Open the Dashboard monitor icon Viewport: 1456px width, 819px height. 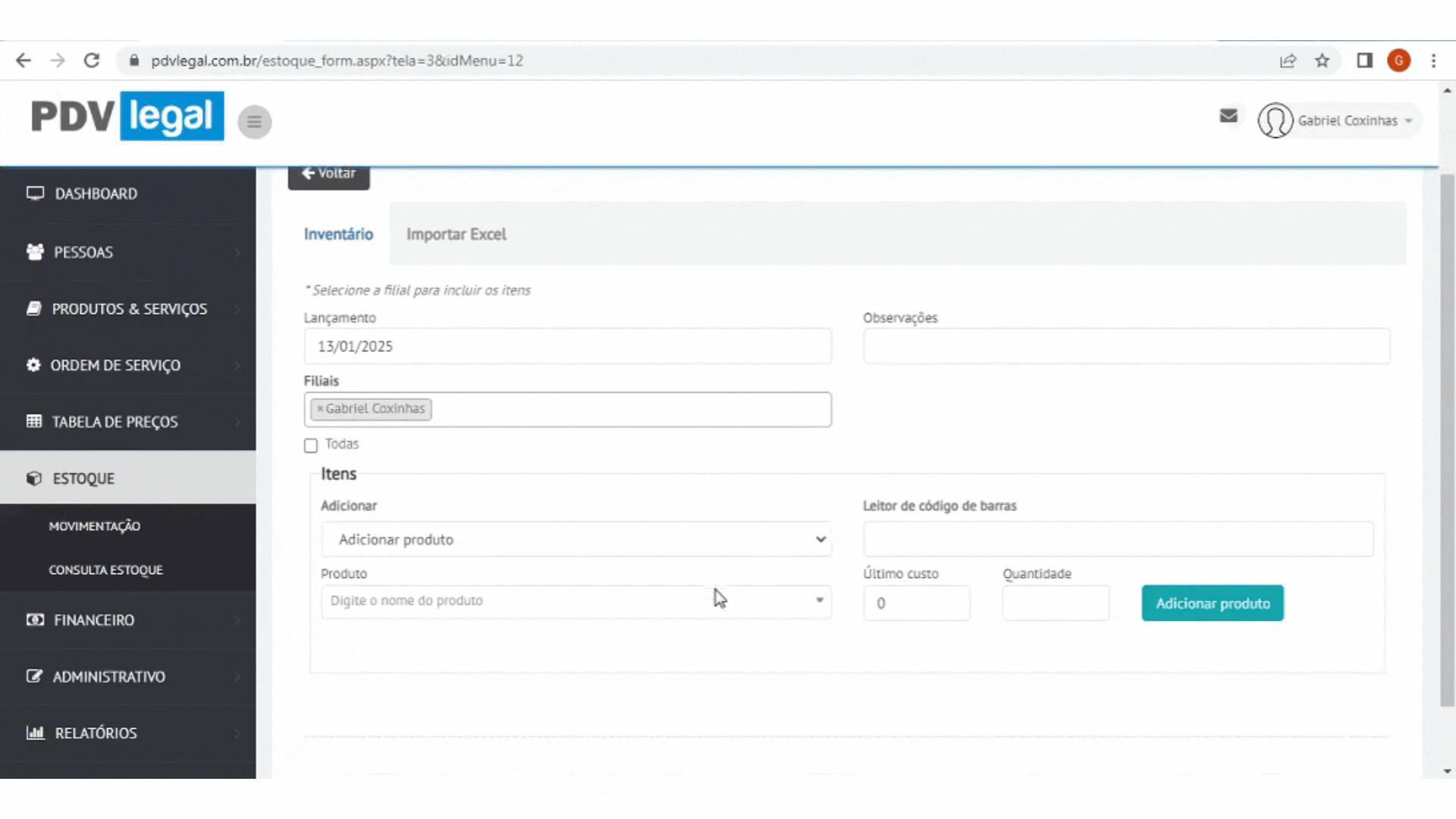pyautogui.click(x=35, y=193)
